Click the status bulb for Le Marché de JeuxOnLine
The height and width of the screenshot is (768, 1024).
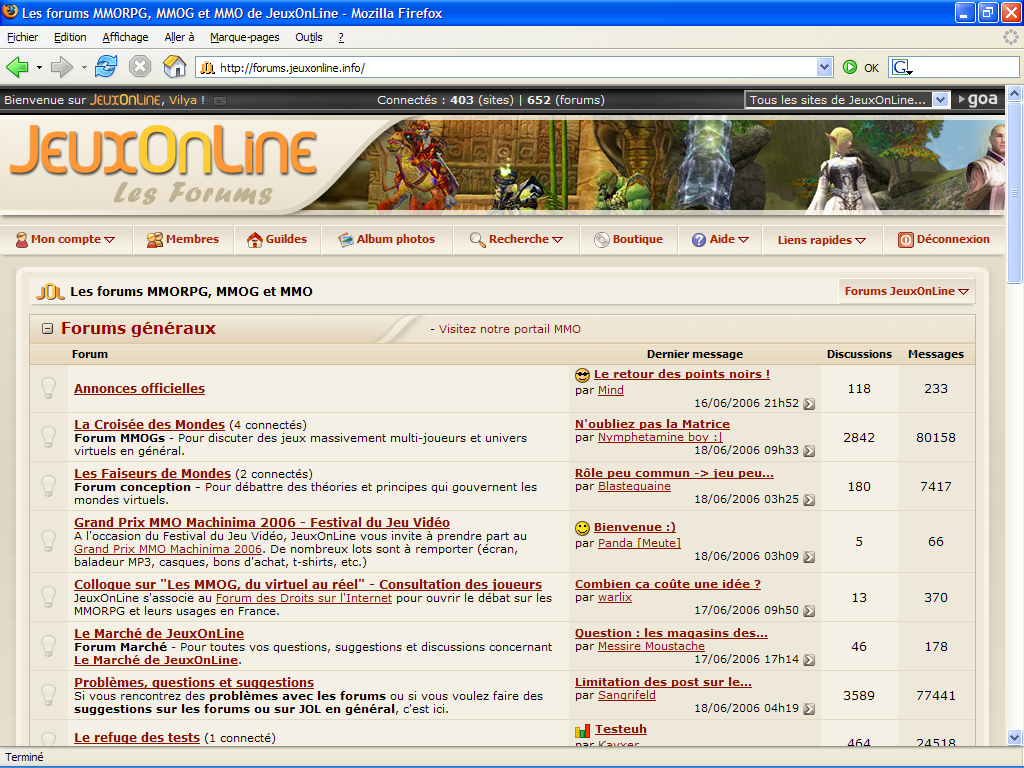49,646
